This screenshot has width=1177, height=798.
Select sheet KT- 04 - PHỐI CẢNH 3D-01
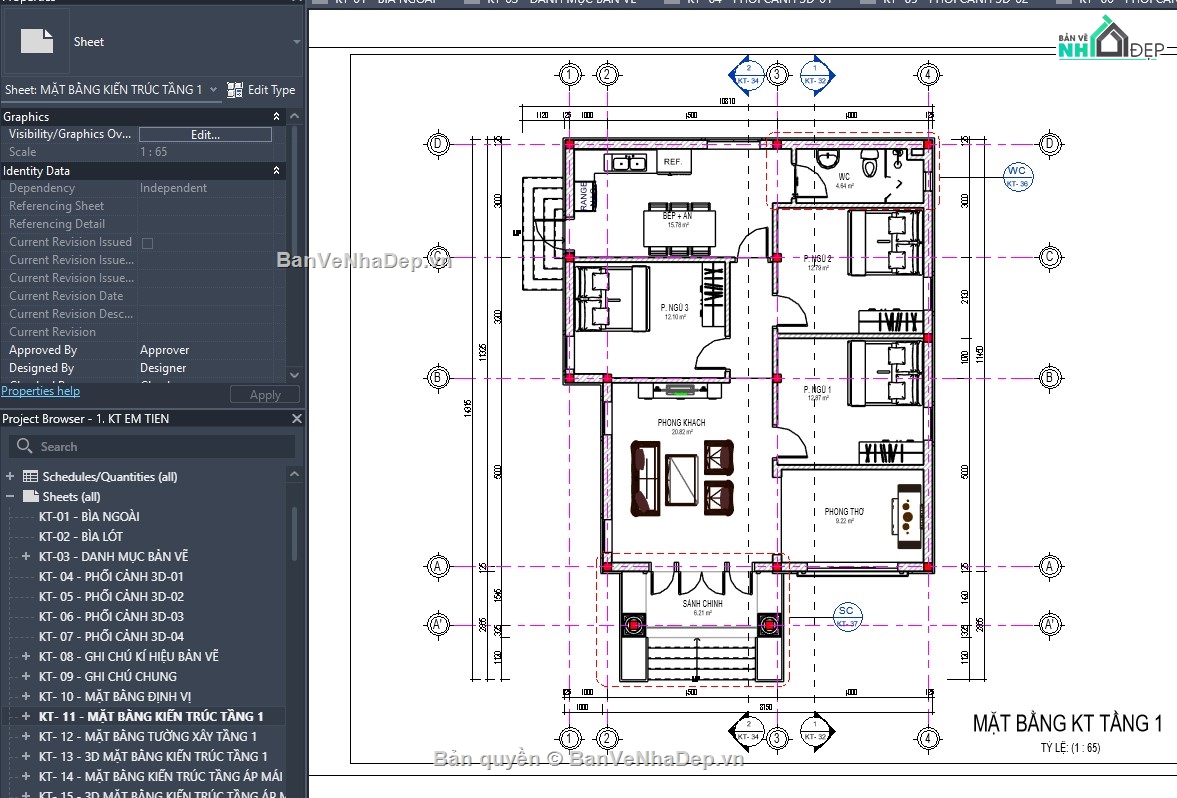tap(111, 577)
